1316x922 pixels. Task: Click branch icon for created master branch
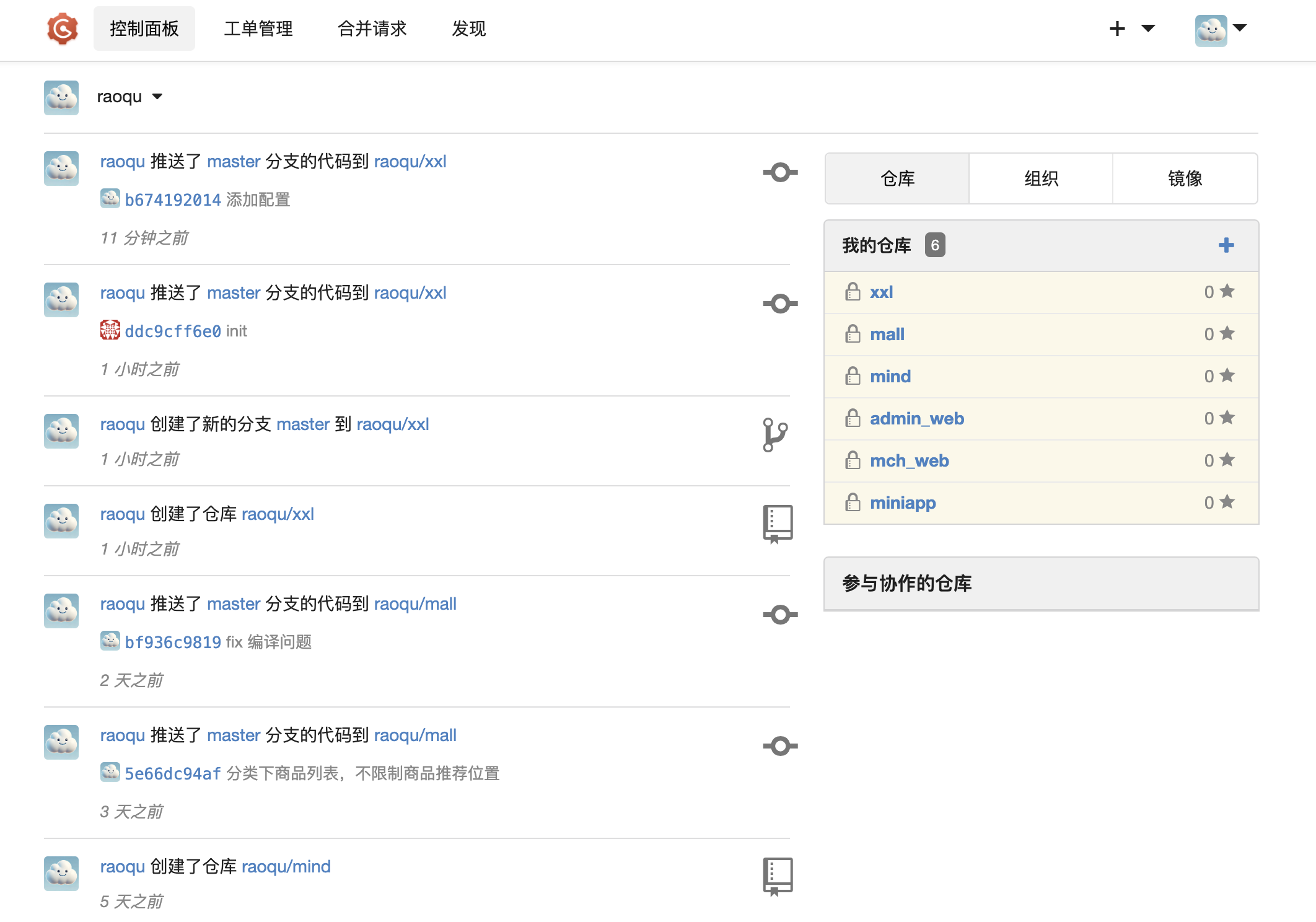coord(775,434)
